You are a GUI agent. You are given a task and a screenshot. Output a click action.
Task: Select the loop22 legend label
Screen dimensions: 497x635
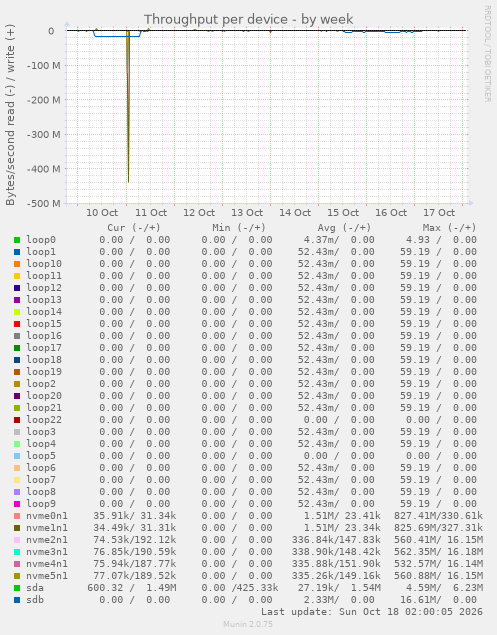point(44,420)
